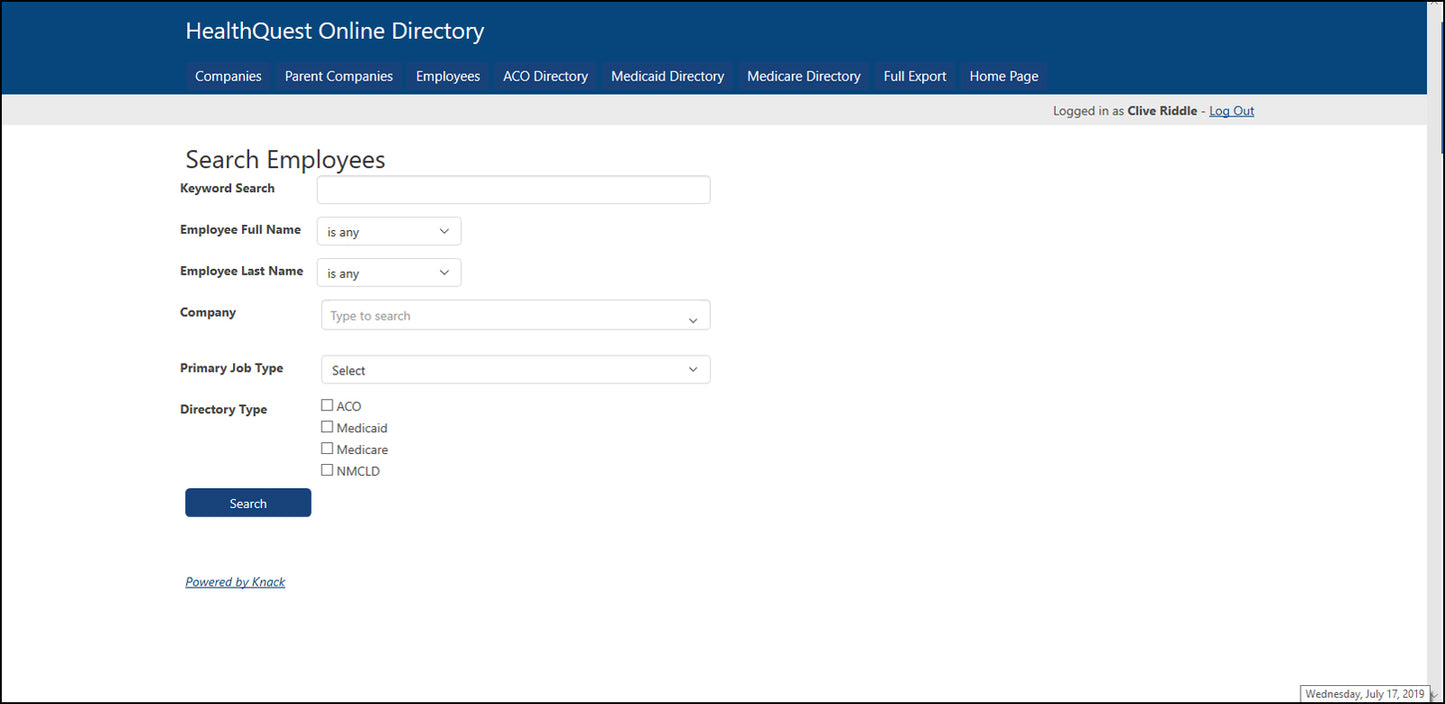Expand the Employee Full Name filter dropdown
The image size is (1445, 704).
tap(389, 231)
